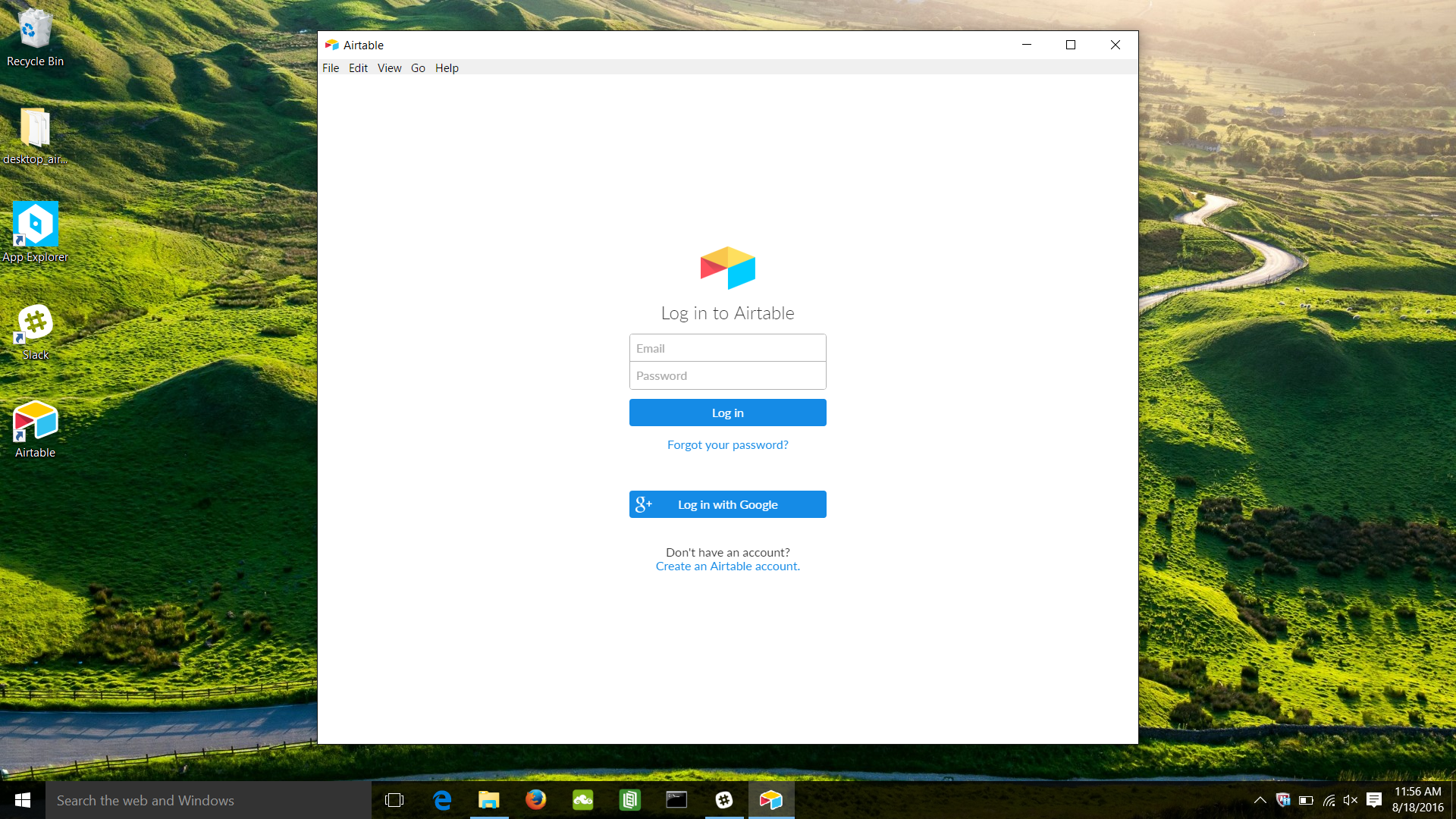This screenshot has height=819, width=1456.
Task: Open the File menu
Action: [331, 68]
